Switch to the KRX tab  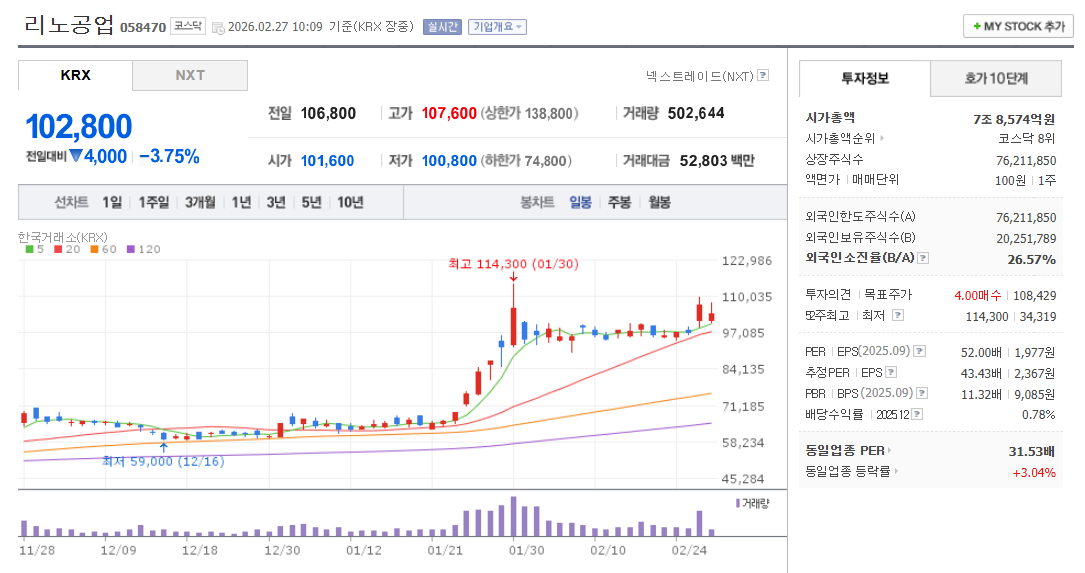[x=75, y=75]
